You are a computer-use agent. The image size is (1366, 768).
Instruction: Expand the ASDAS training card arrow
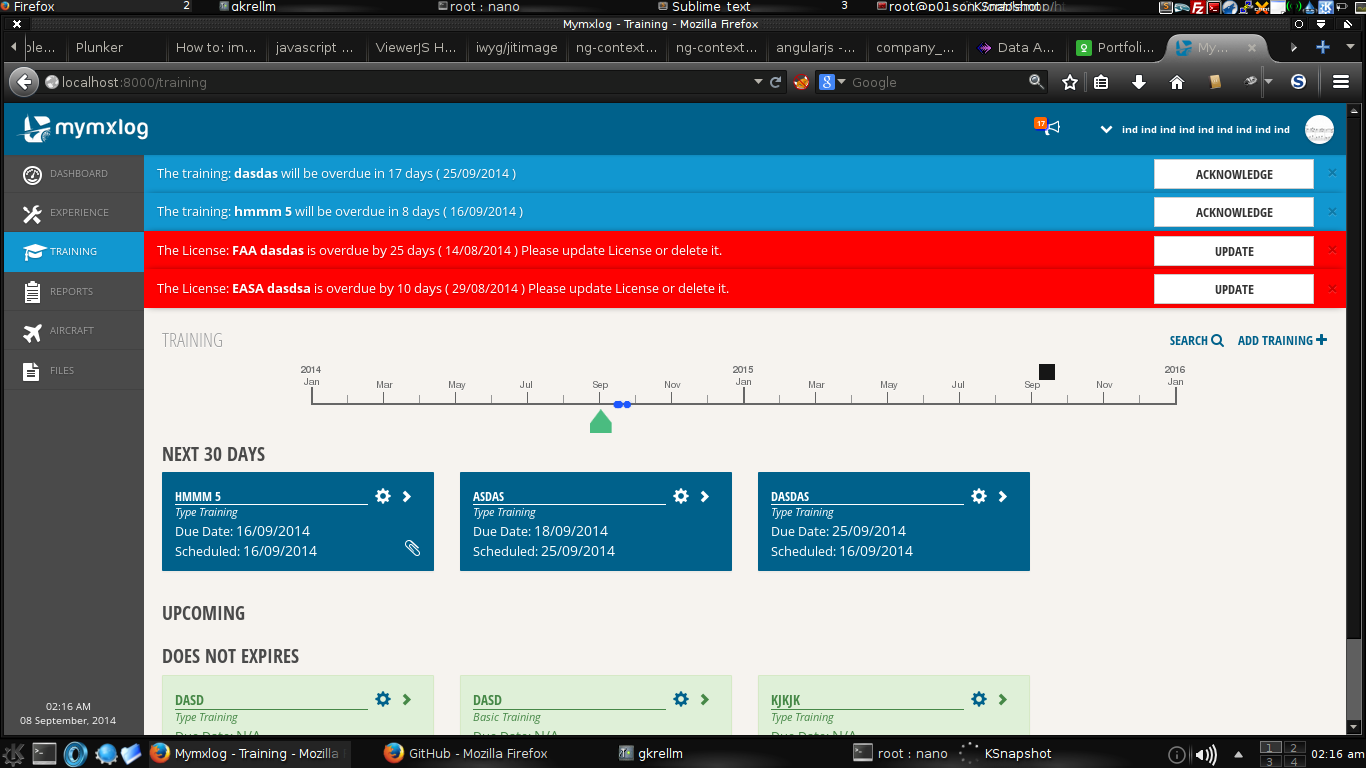[705, 496]
